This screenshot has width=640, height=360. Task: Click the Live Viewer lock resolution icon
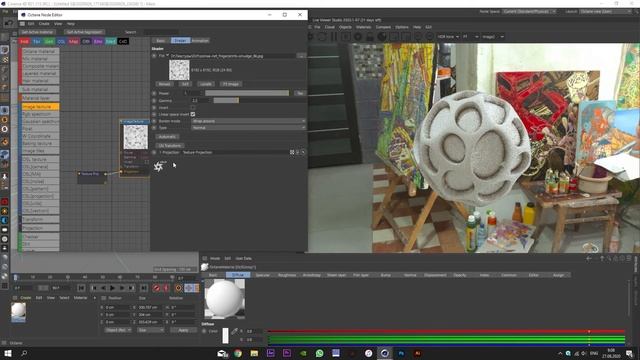tap(370, 37)
